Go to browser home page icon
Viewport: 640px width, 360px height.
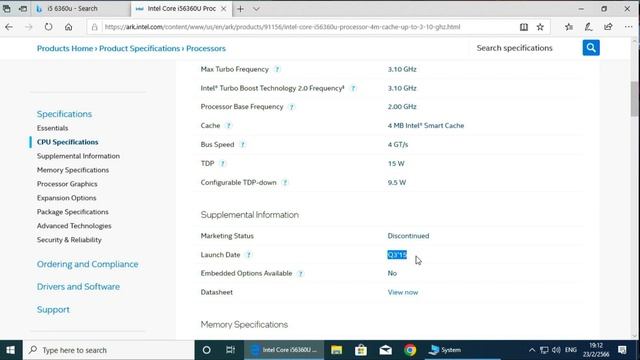(68, 27)
